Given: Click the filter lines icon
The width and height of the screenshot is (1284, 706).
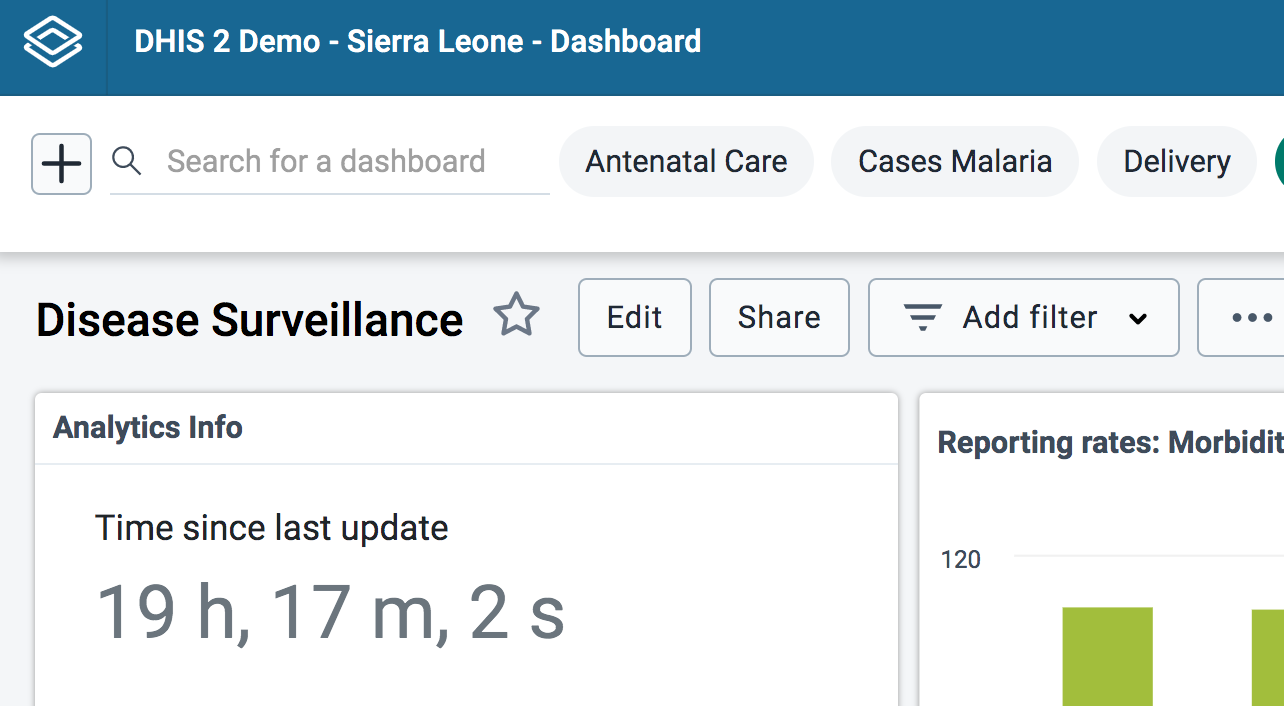Looking at the screenshot, I should click(x=922, y=318).
